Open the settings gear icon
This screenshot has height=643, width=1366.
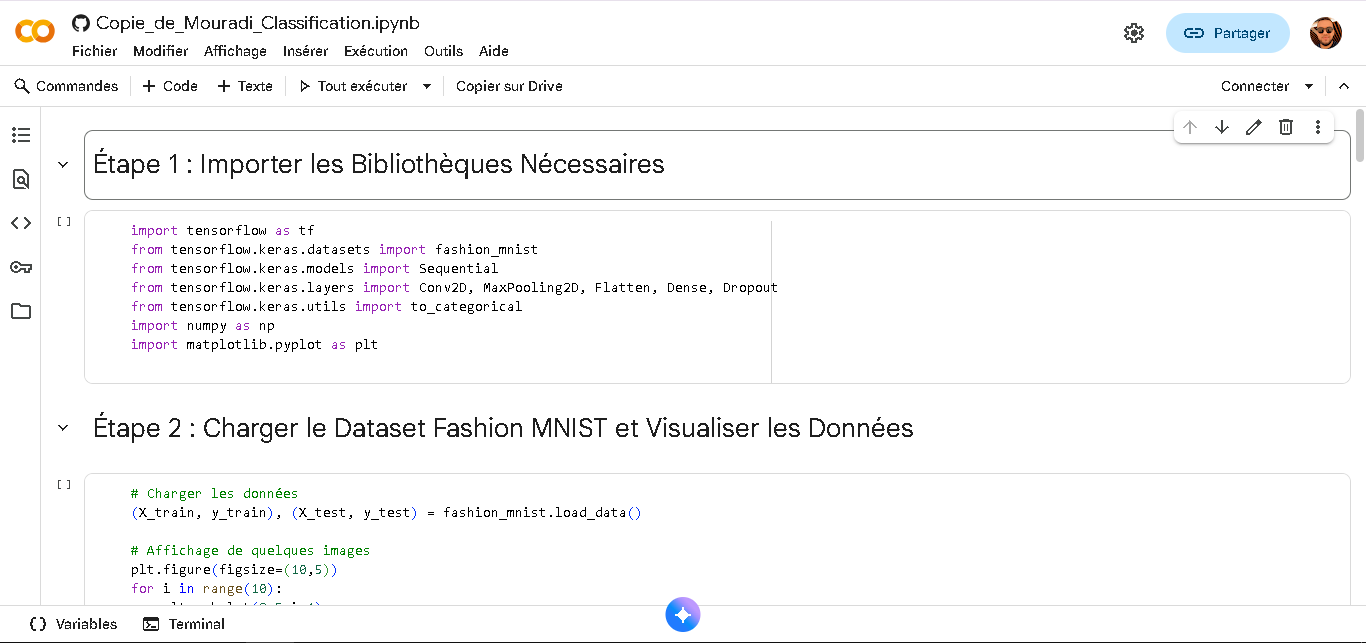point(1133,33)
